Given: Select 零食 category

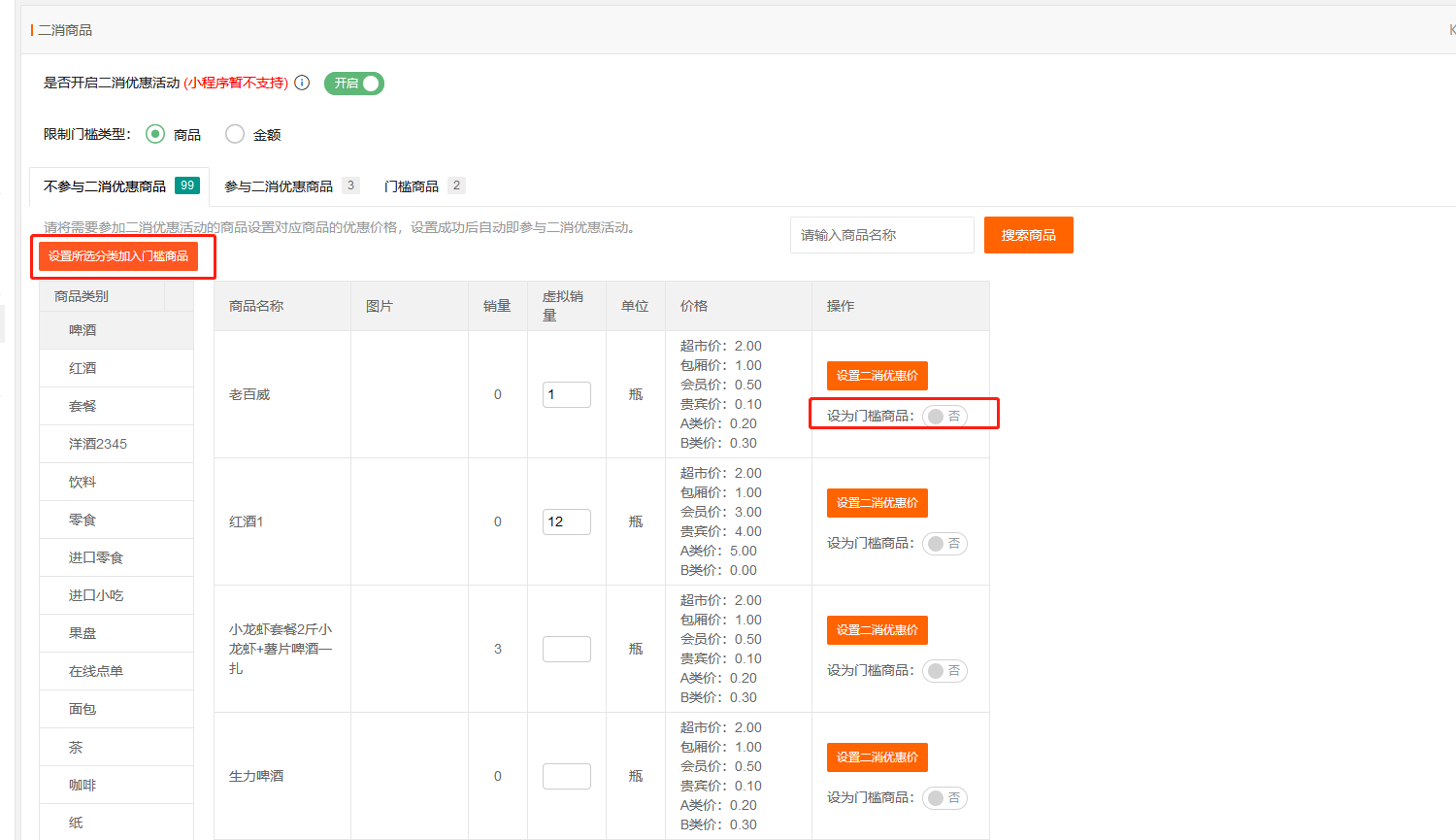Looking at the screenshot, I should tap(116, 520).
